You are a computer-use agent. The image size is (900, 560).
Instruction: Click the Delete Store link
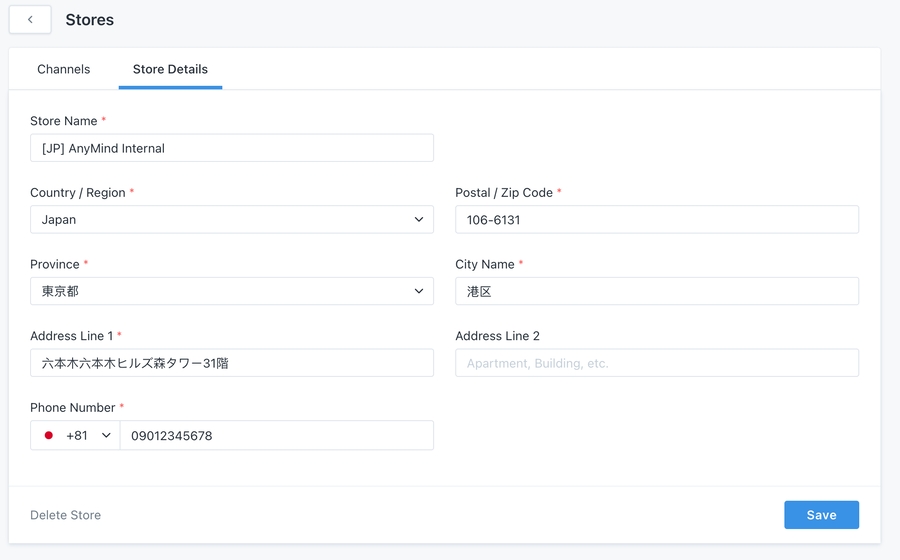(x=65, y=515)
